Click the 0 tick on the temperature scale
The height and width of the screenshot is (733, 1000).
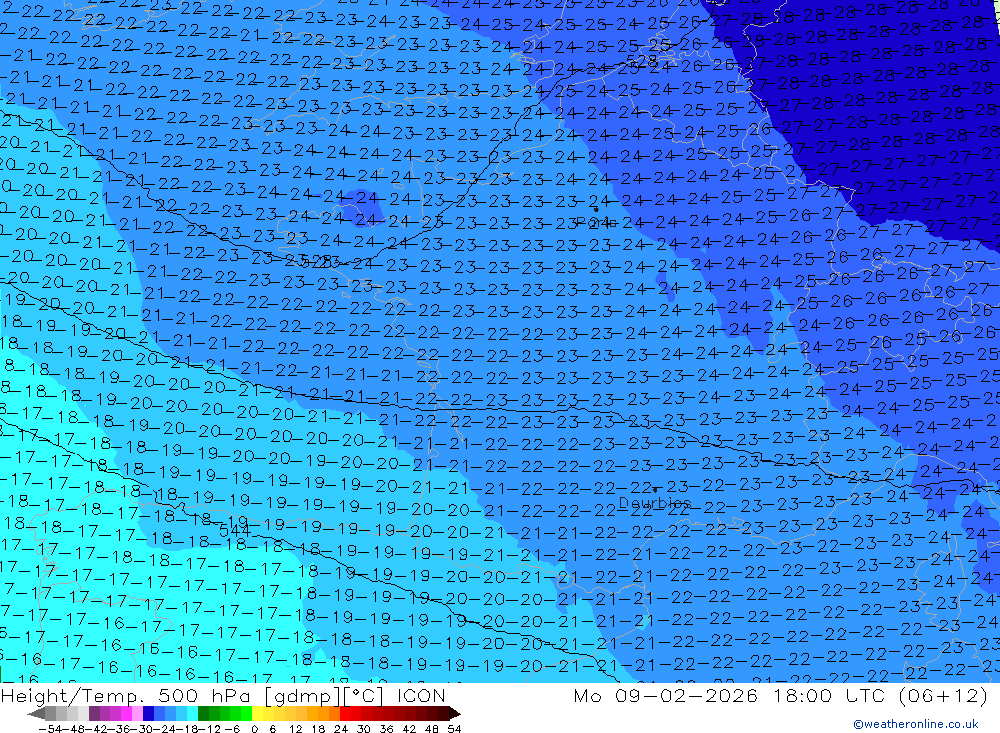pyautogui.click(x=254, y=729)
